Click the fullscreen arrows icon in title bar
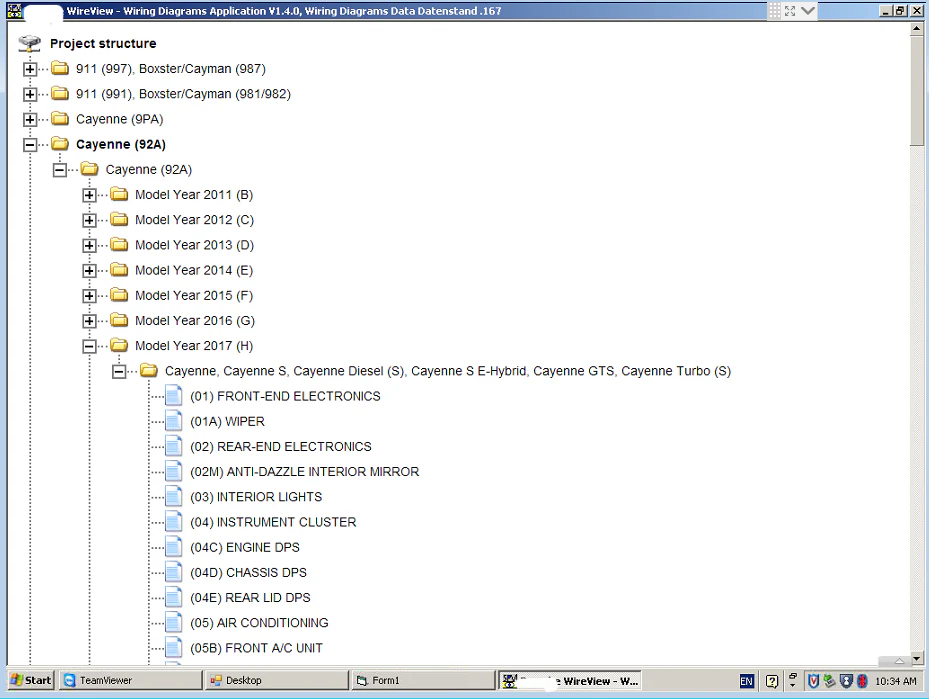The width and height of the screenshot is (929, 699). tap(790, 11)
